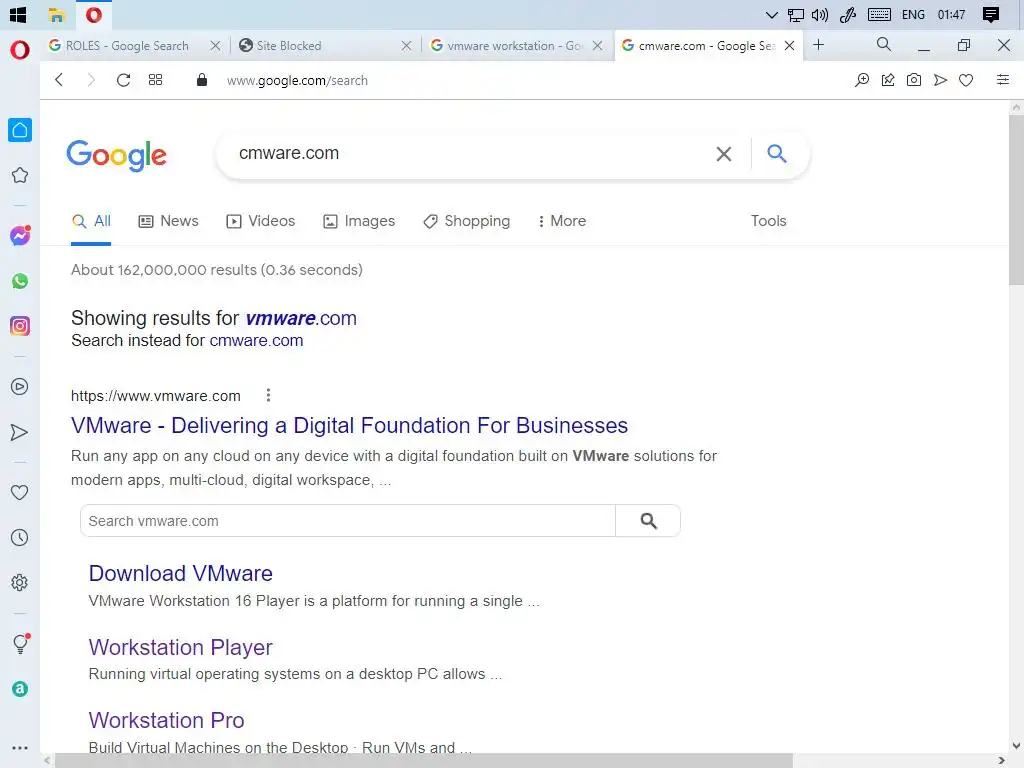This screenshot has height=768, width=1024.
Task: Open VMware Digital Foundation result link
Action: [x=349, y=425]
